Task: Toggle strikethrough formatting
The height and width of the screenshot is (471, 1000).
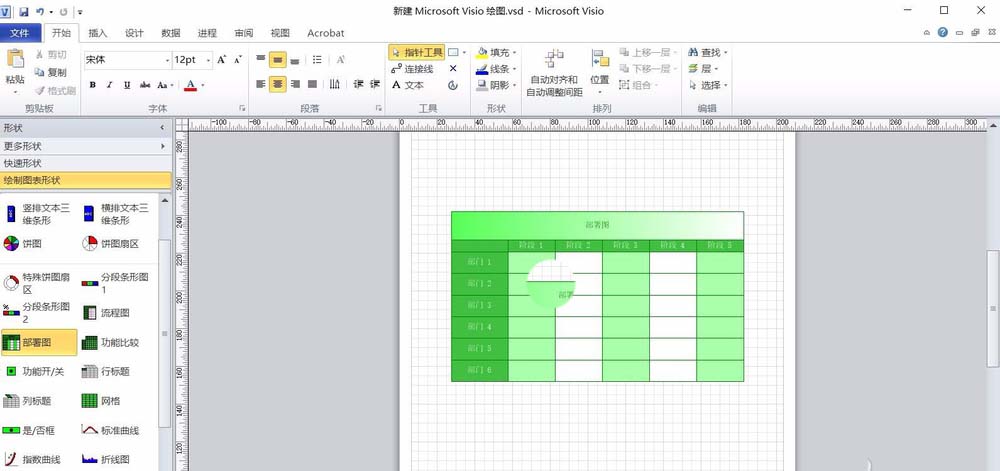Action: 145,85
